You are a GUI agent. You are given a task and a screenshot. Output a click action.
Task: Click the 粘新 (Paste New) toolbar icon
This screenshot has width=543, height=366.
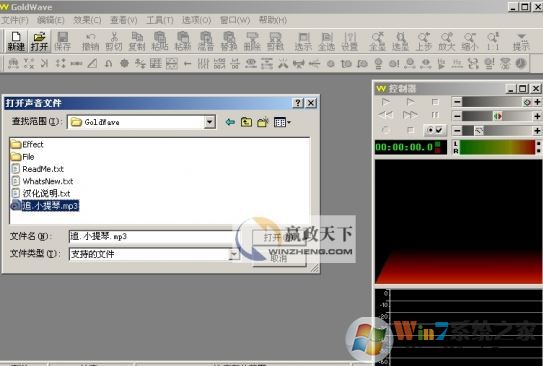[x=183, y=41]
